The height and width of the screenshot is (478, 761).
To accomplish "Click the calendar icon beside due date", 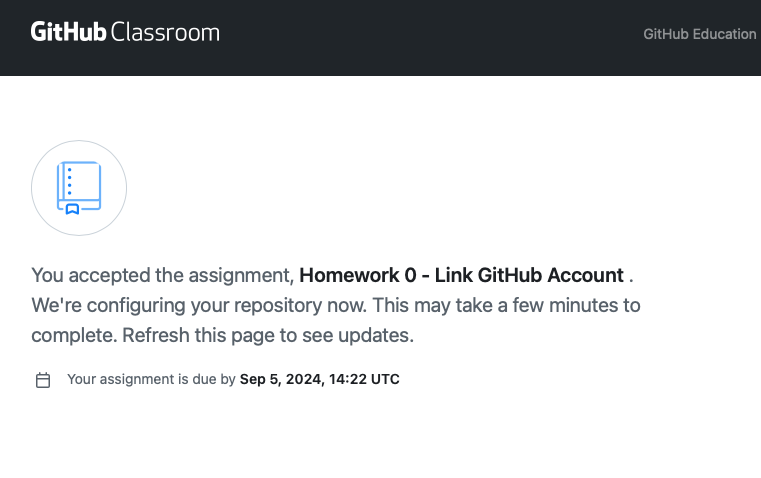I will (x=43, y=380).
